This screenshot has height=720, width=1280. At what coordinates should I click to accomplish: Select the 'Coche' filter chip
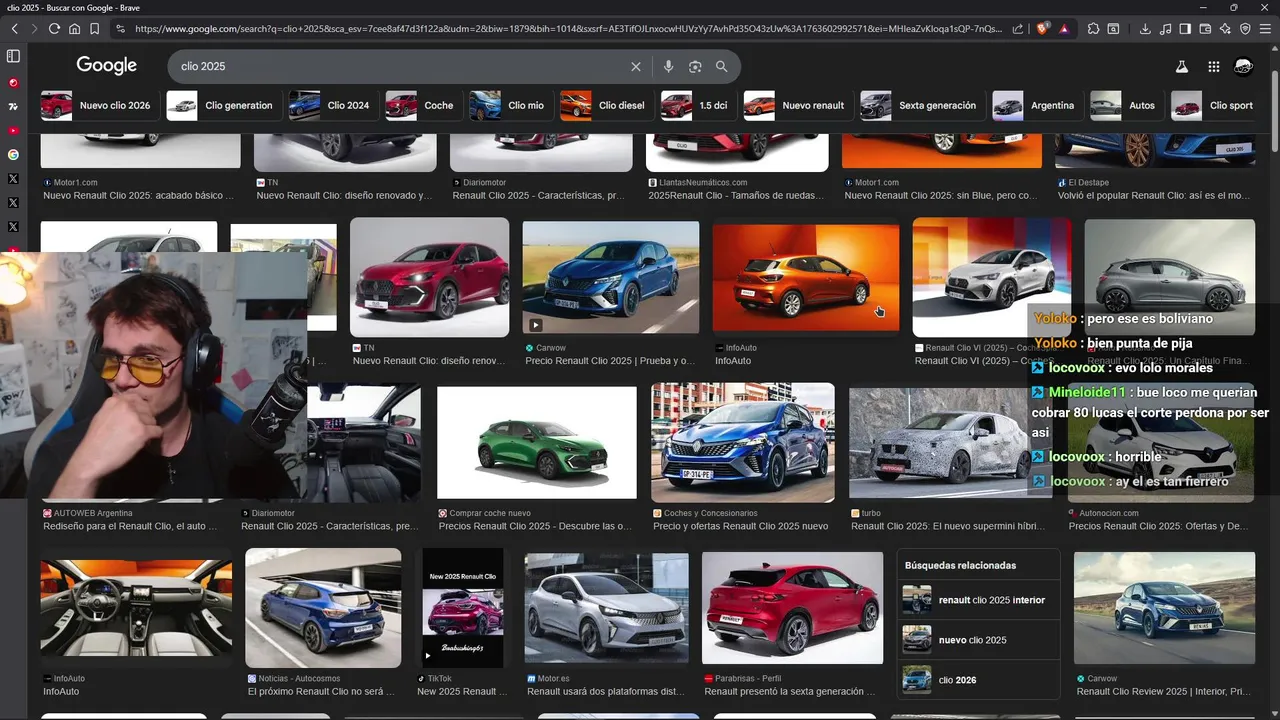point(422,105)
